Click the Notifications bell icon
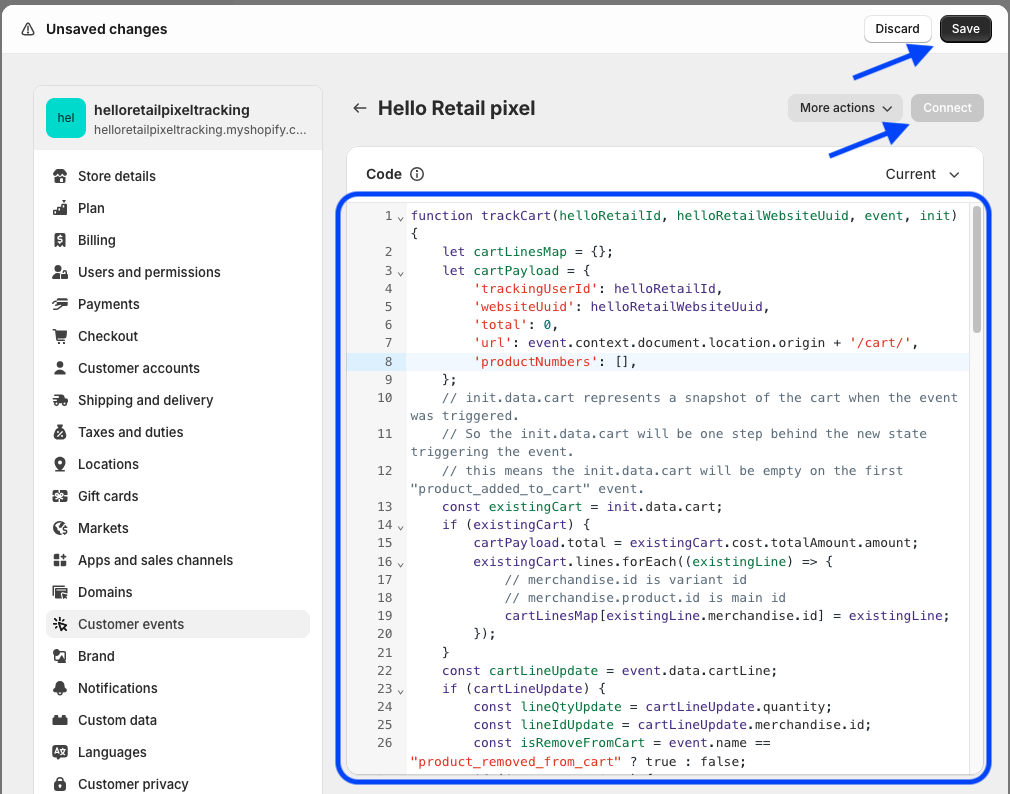 (x=60, y=688)
